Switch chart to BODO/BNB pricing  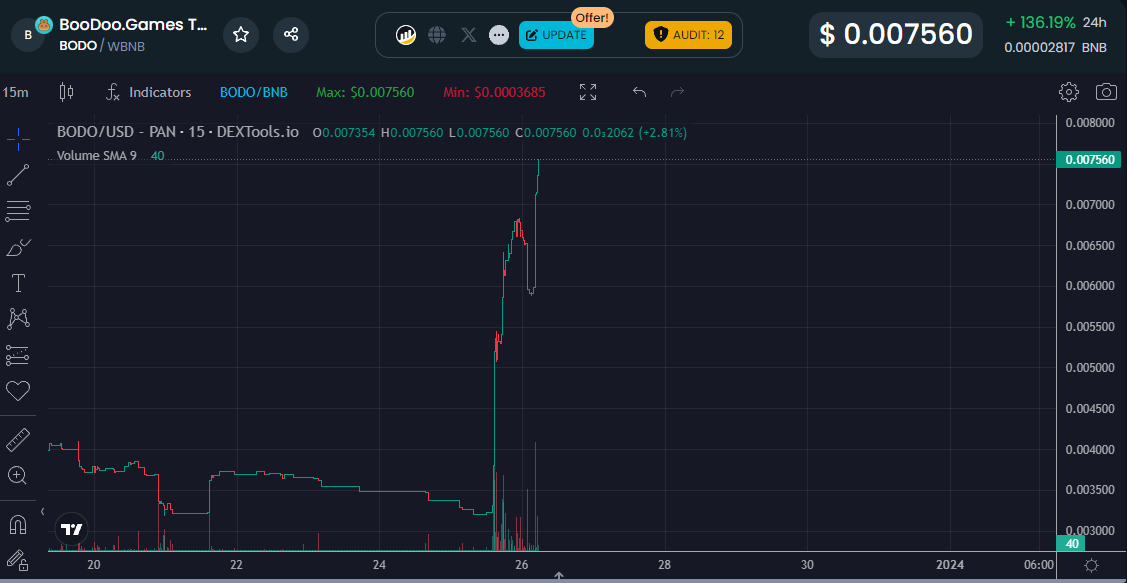[254, 92]
